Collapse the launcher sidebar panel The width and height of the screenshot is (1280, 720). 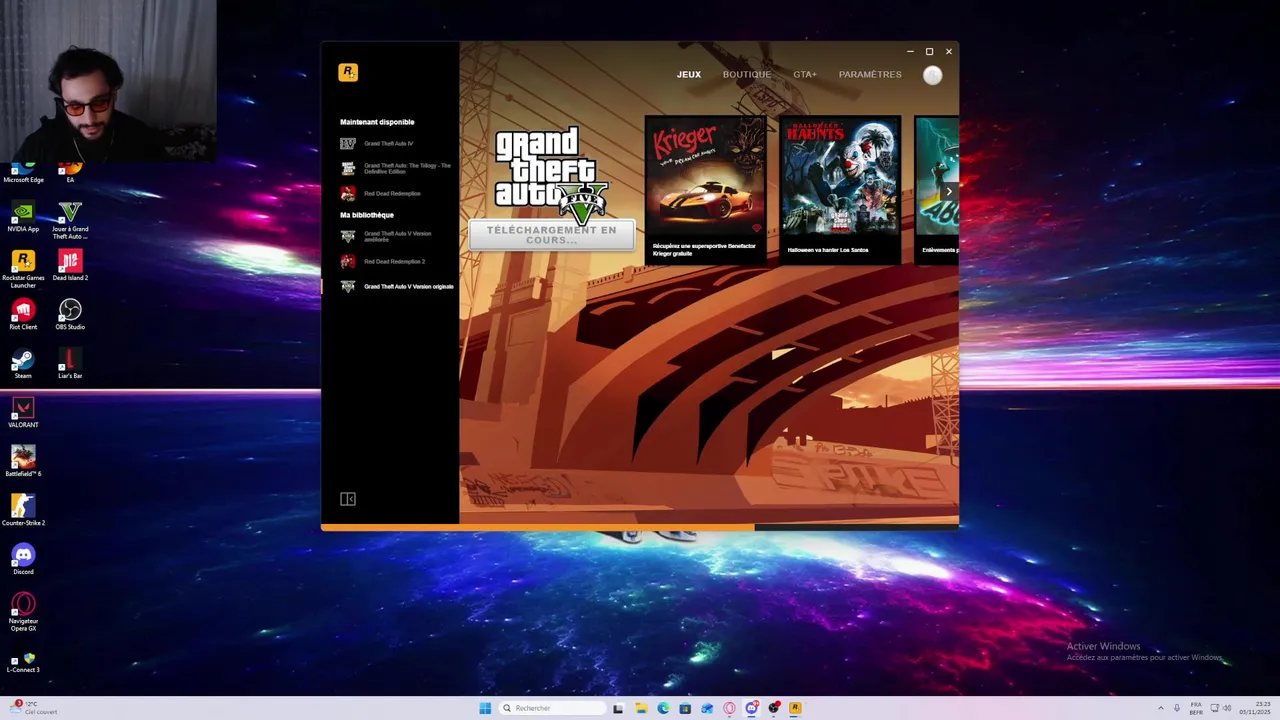(x=348, y=499)
